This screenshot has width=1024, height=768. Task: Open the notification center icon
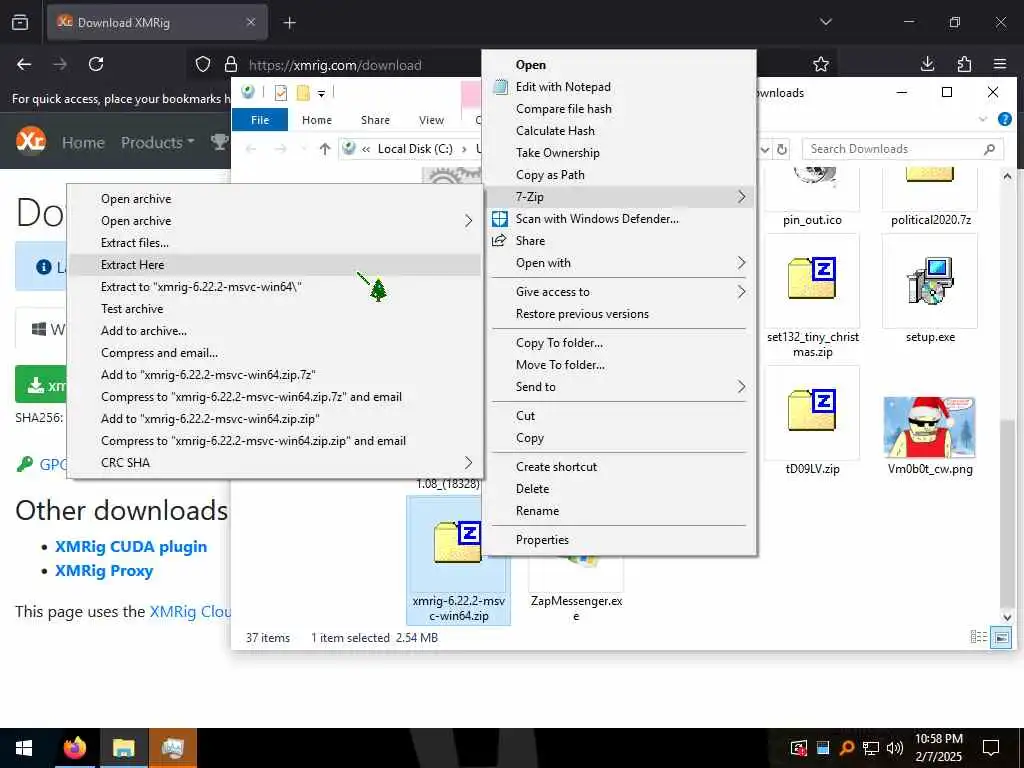click(991, 748)
